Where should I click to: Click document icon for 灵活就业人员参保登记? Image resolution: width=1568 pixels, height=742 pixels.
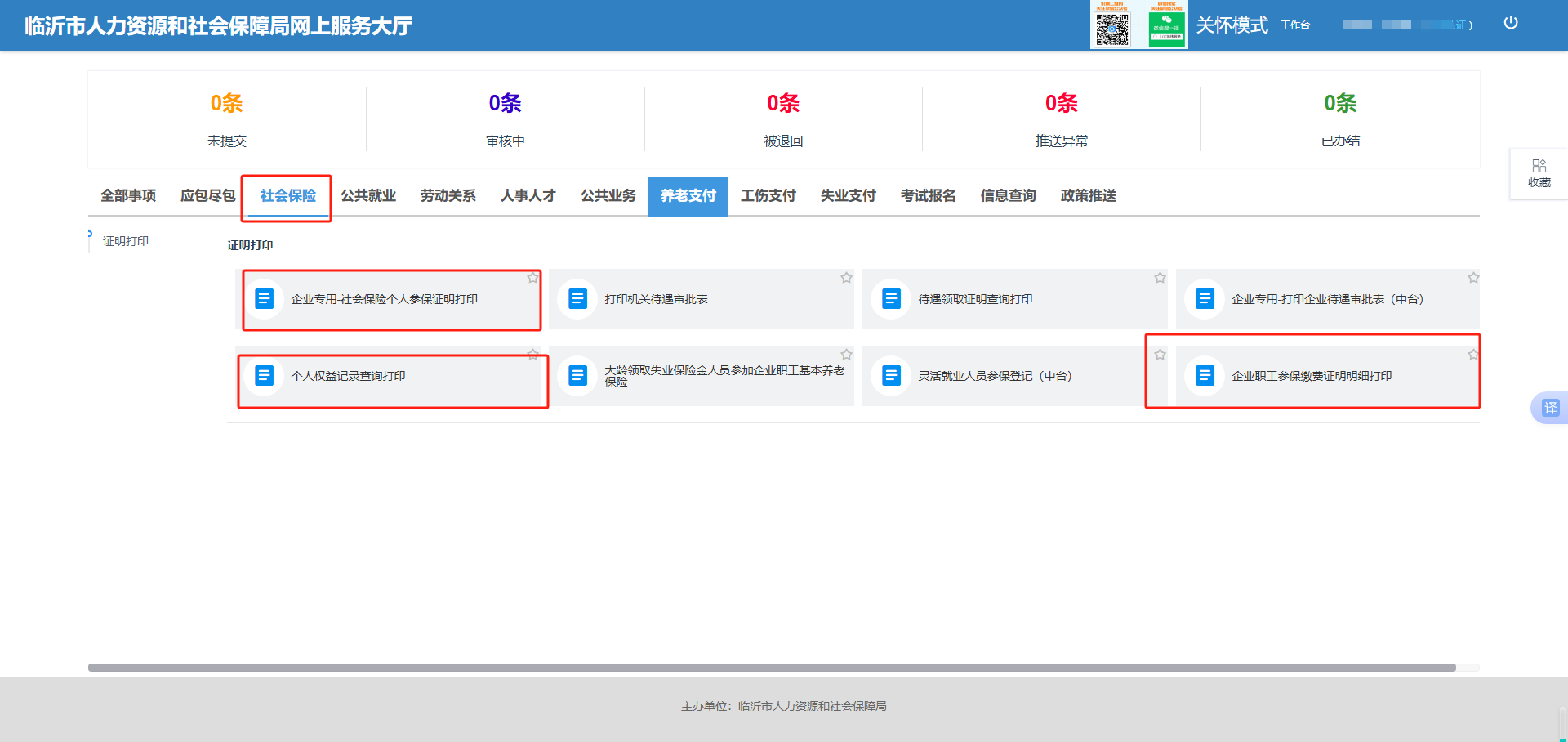click(x=891, y=376)
